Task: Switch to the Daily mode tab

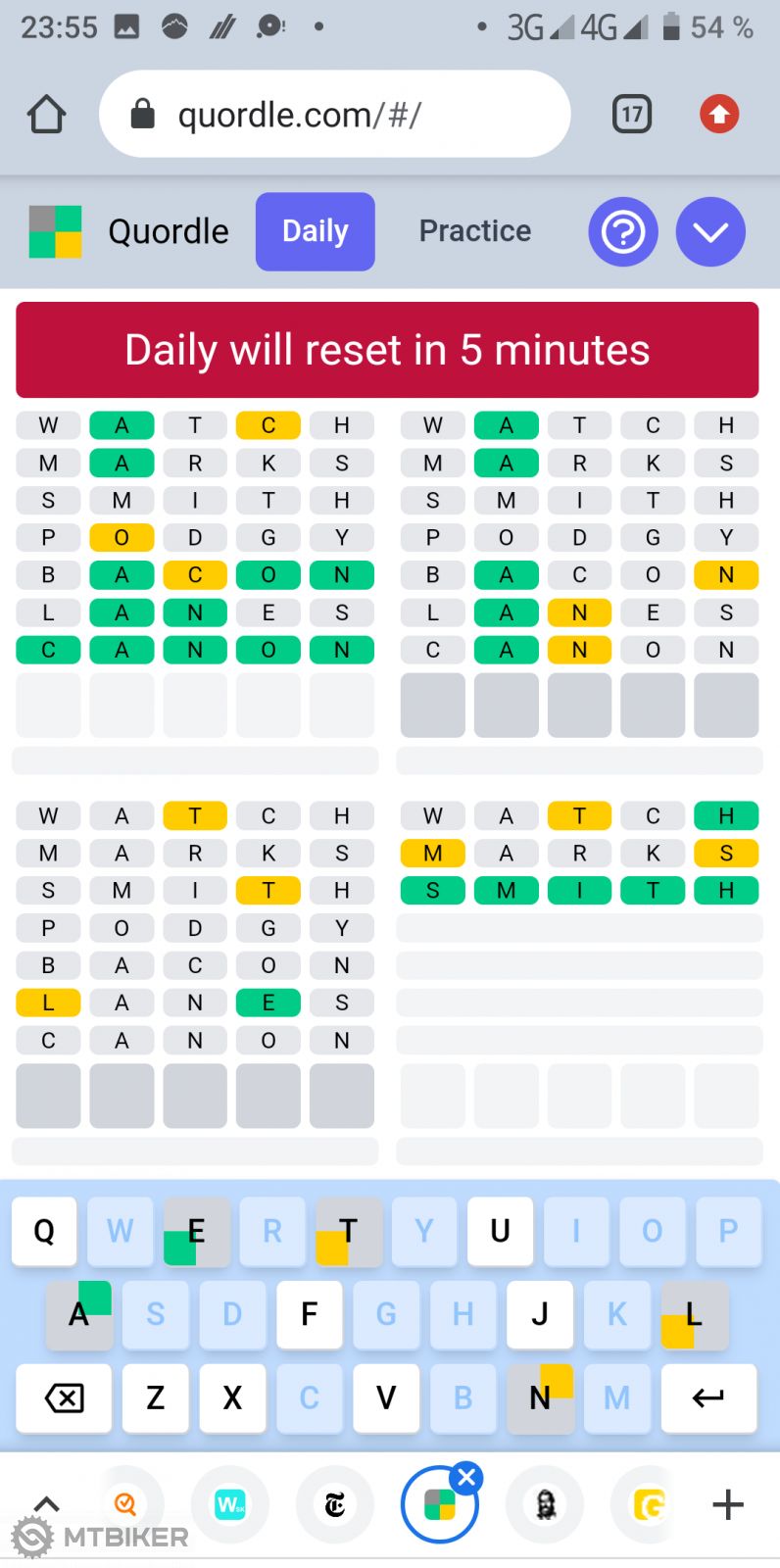Action: pos(315,231)
